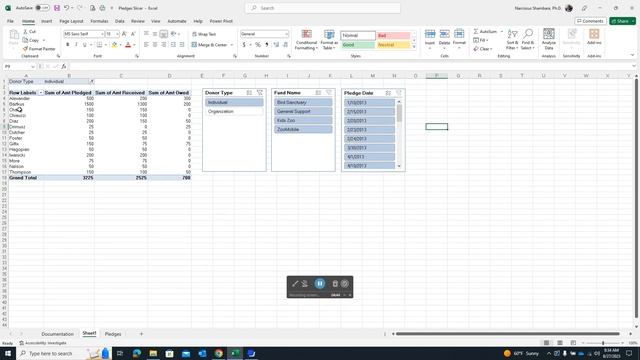Click the AutoSum sigma icon
640x360 pixels.
click(x=476, y=31)
